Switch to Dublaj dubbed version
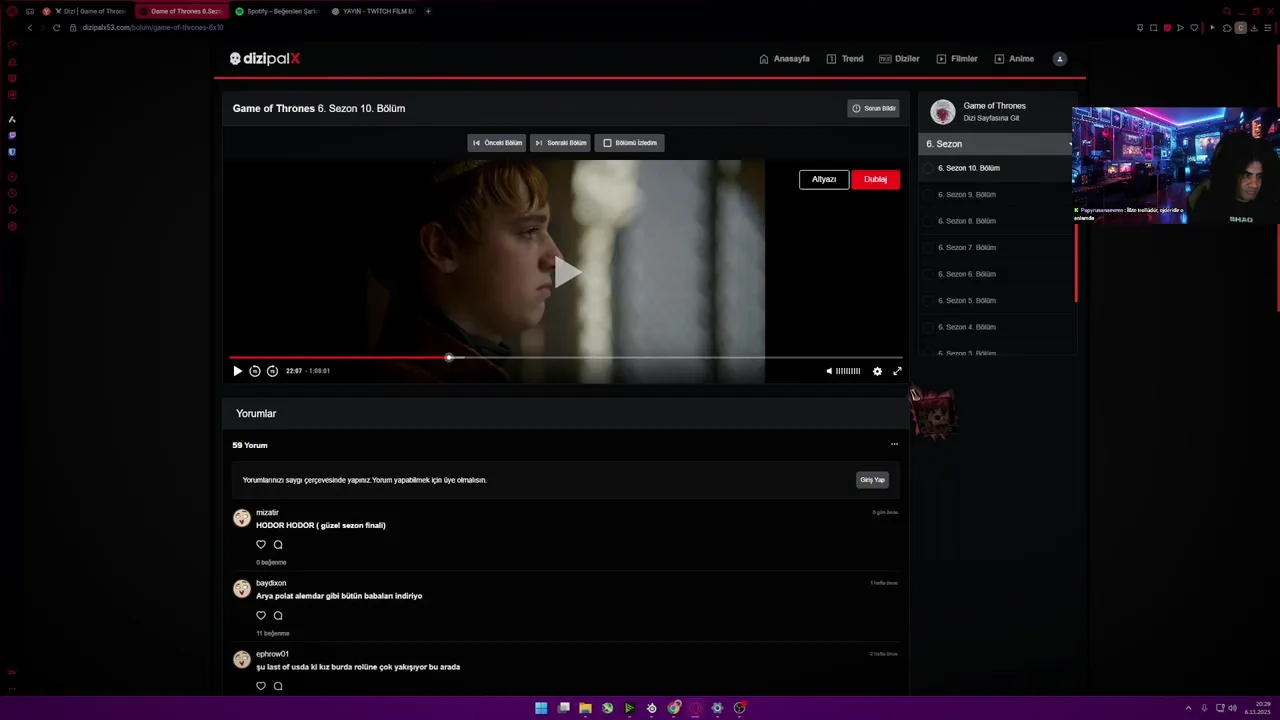Viewport: 1280px width, 720px height. [875, 179]
